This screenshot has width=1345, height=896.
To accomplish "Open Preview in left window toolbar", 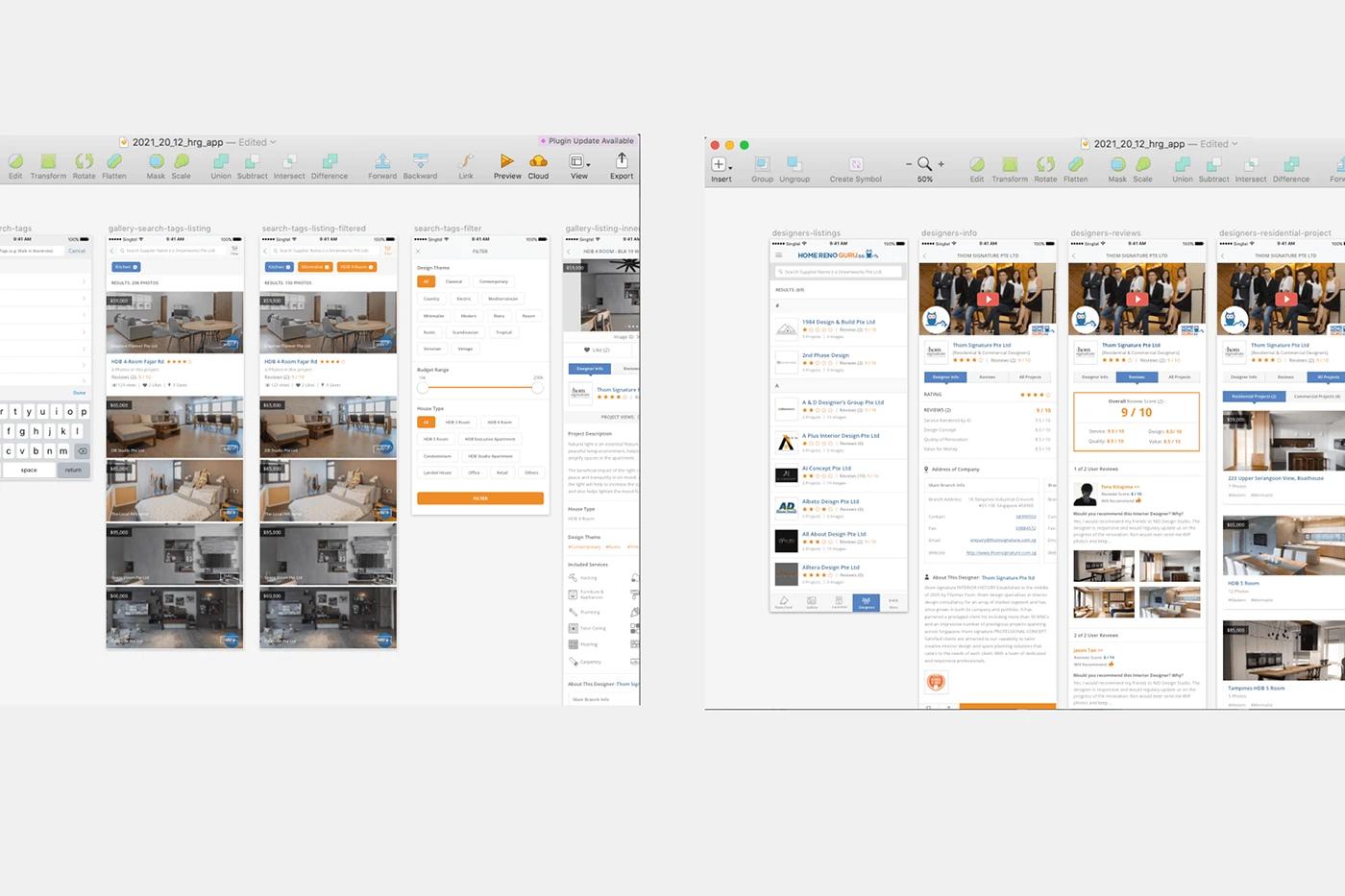I will tap(506, 160).
